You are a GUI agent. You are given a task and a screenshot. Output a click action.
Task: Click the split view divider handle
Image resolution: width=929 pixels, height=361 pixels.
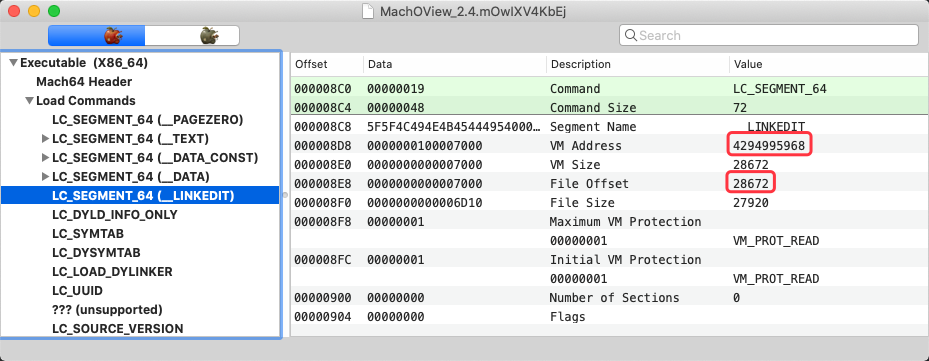click(x=284, y=194)
